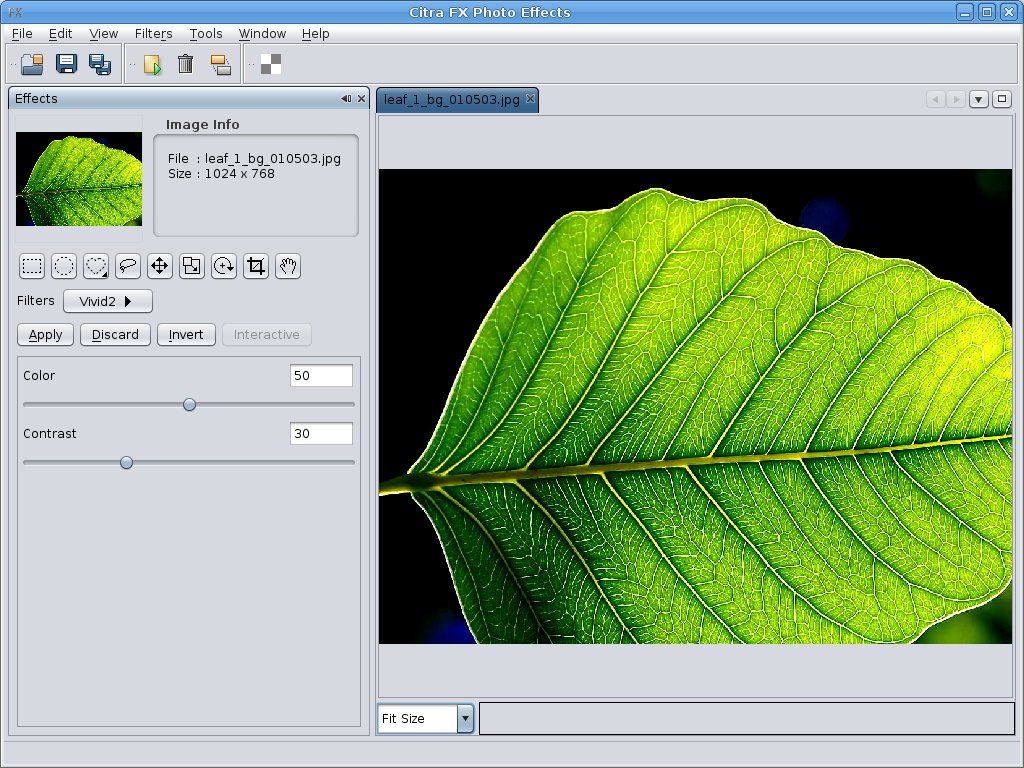Click the rotate tool icon
1024x768 pixels.
pos(224,266)
